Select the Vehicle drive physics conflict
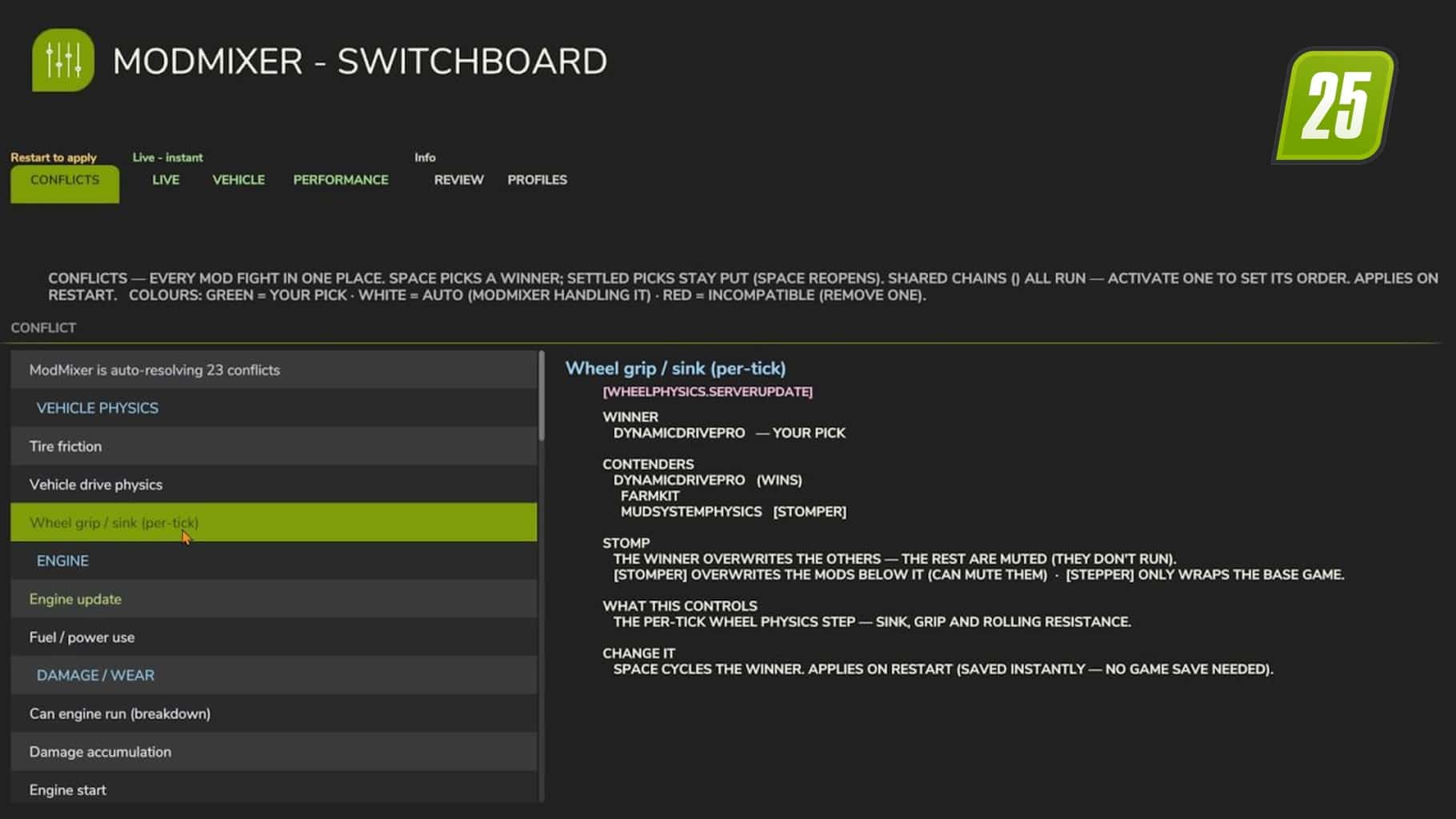 [274, 485]
